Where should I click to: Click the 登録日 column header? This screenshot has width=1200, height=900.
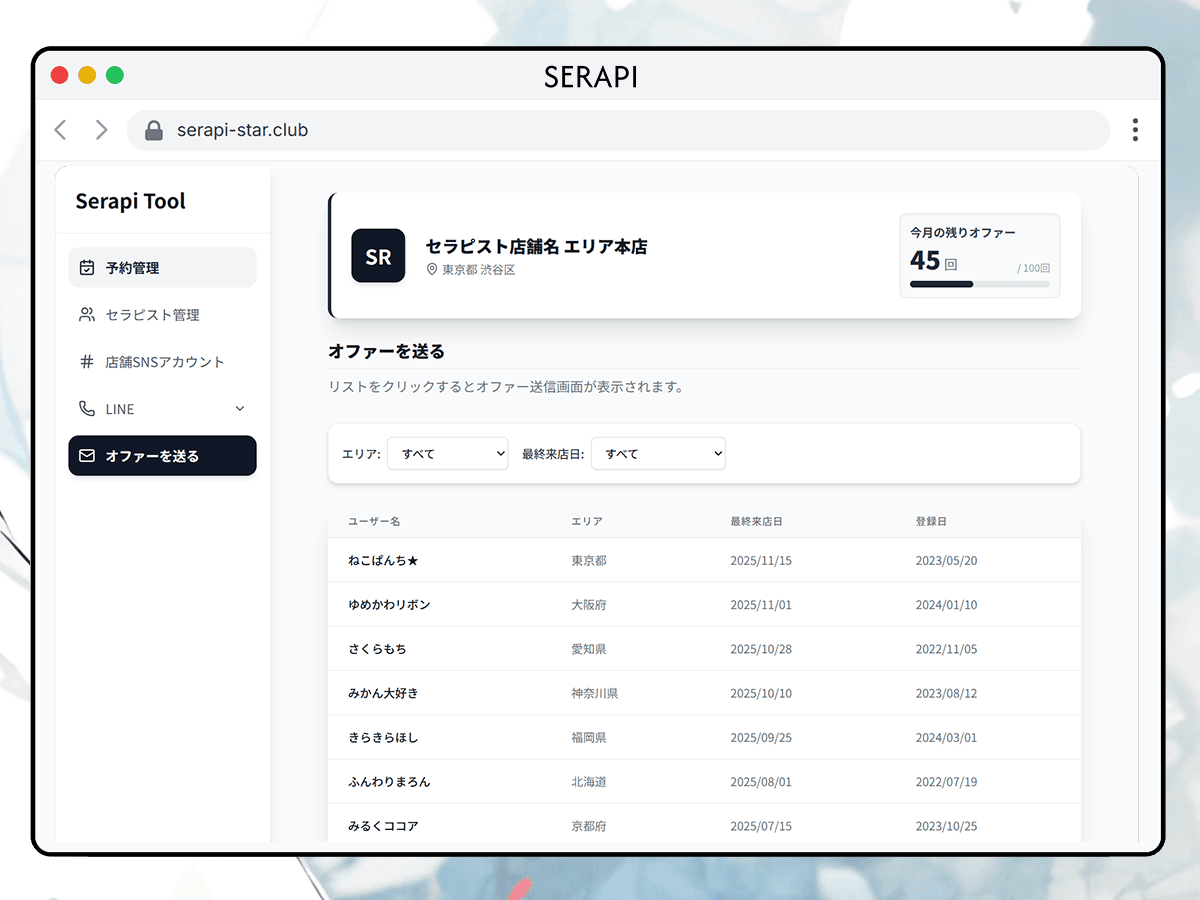[x=931, y=521]
